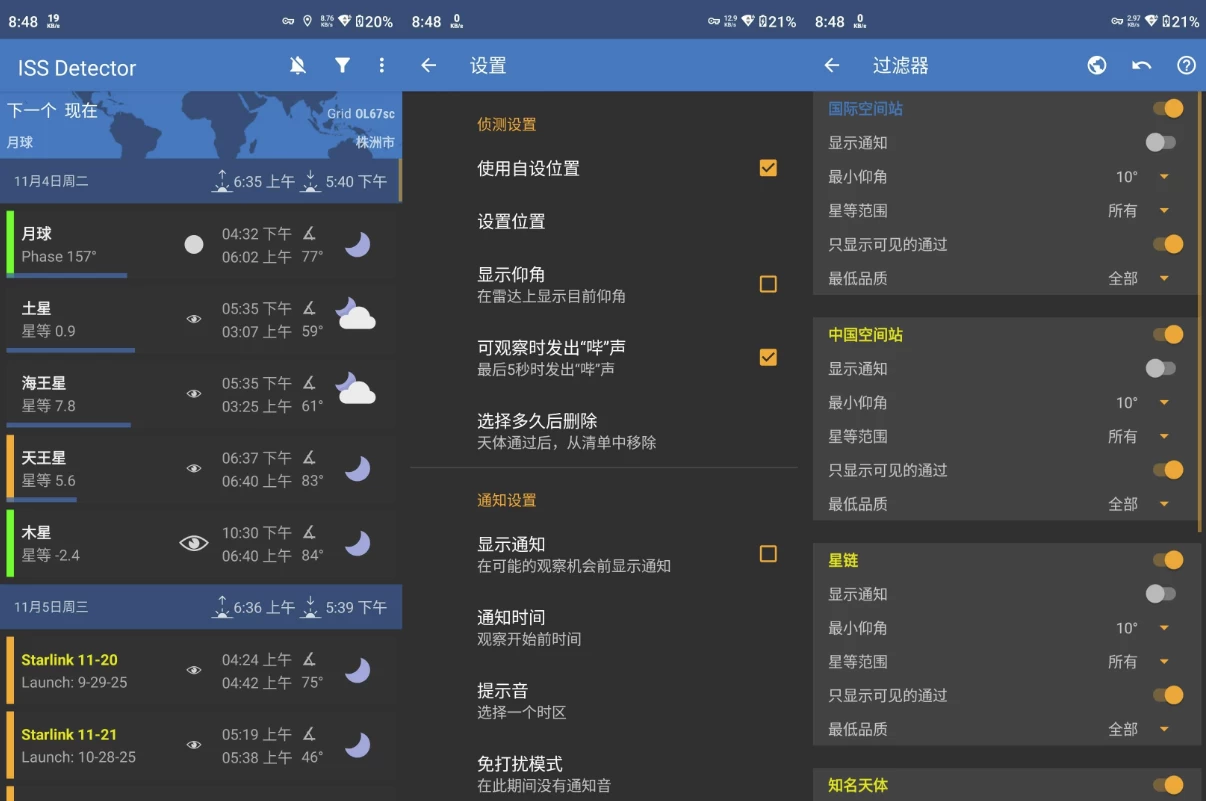Tap the back arrow on the 过滤器 screen
The height and width of the screenshot is (801, 1206).
coord(831,65)
